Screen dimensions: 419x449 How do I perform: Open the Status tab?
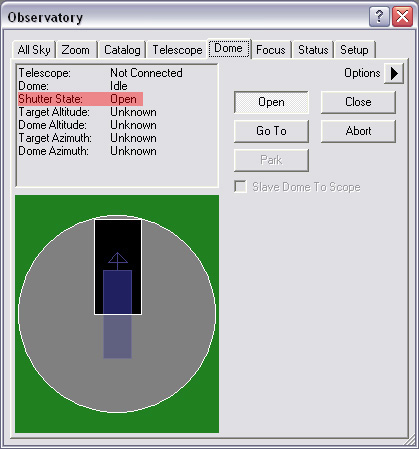coord(313,50)
